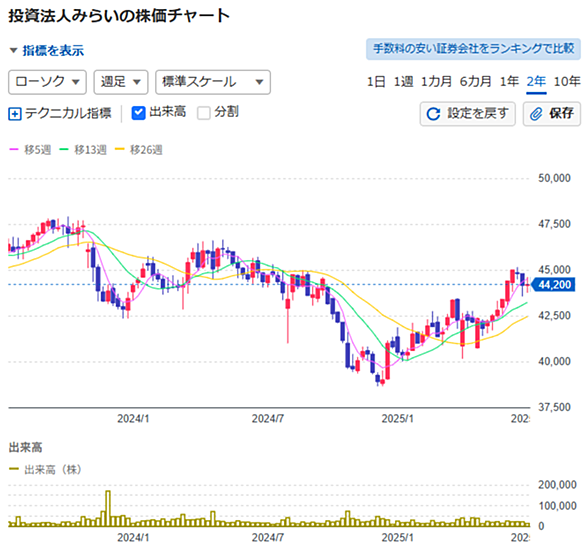Click the 47,500 price axis label
The width and height of the screenshot is (586, 545).
pos(554,224)
